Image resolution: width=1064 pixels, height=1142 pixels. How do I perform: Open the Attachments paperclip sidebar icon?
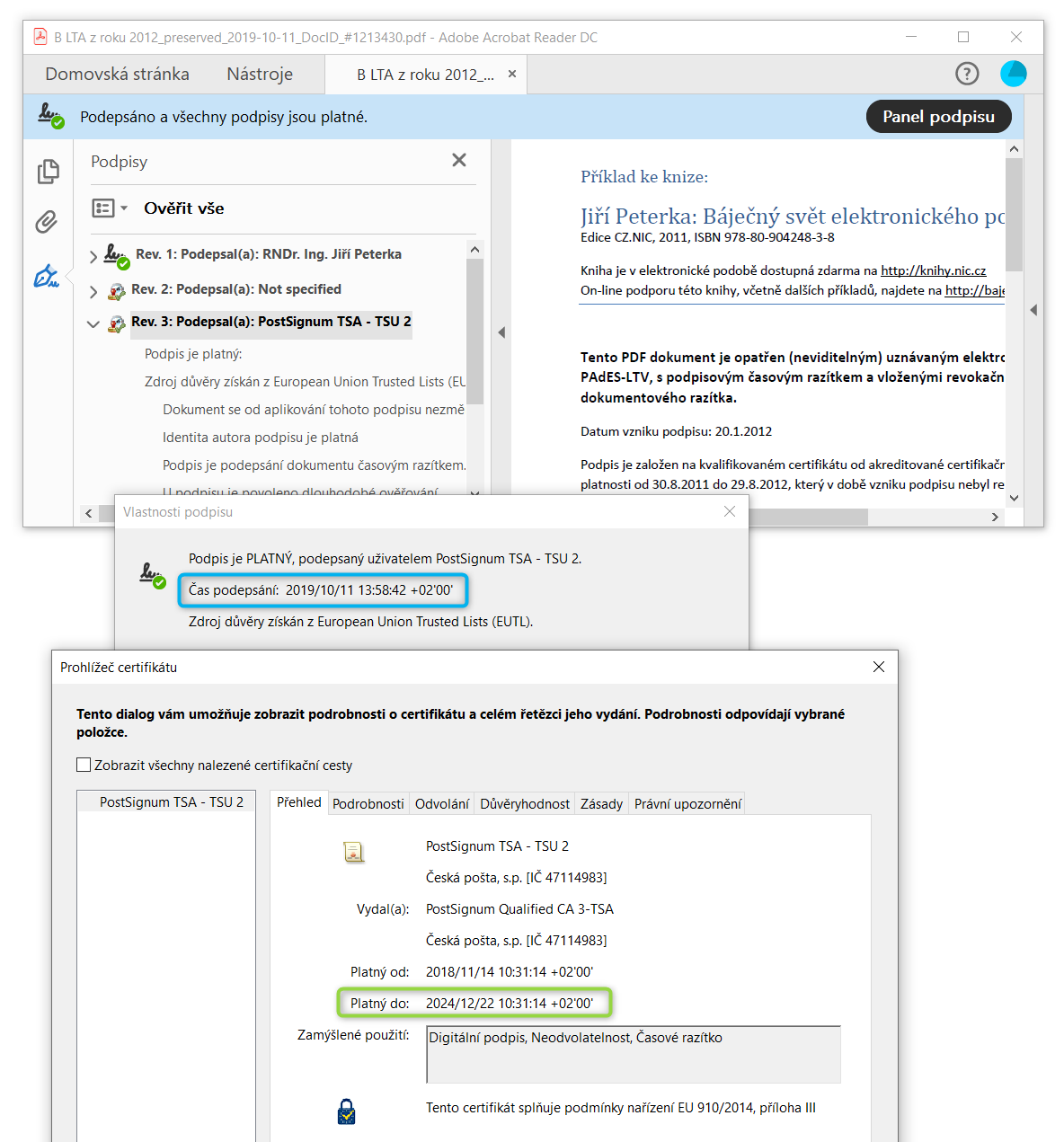click(x=47, y=222)
